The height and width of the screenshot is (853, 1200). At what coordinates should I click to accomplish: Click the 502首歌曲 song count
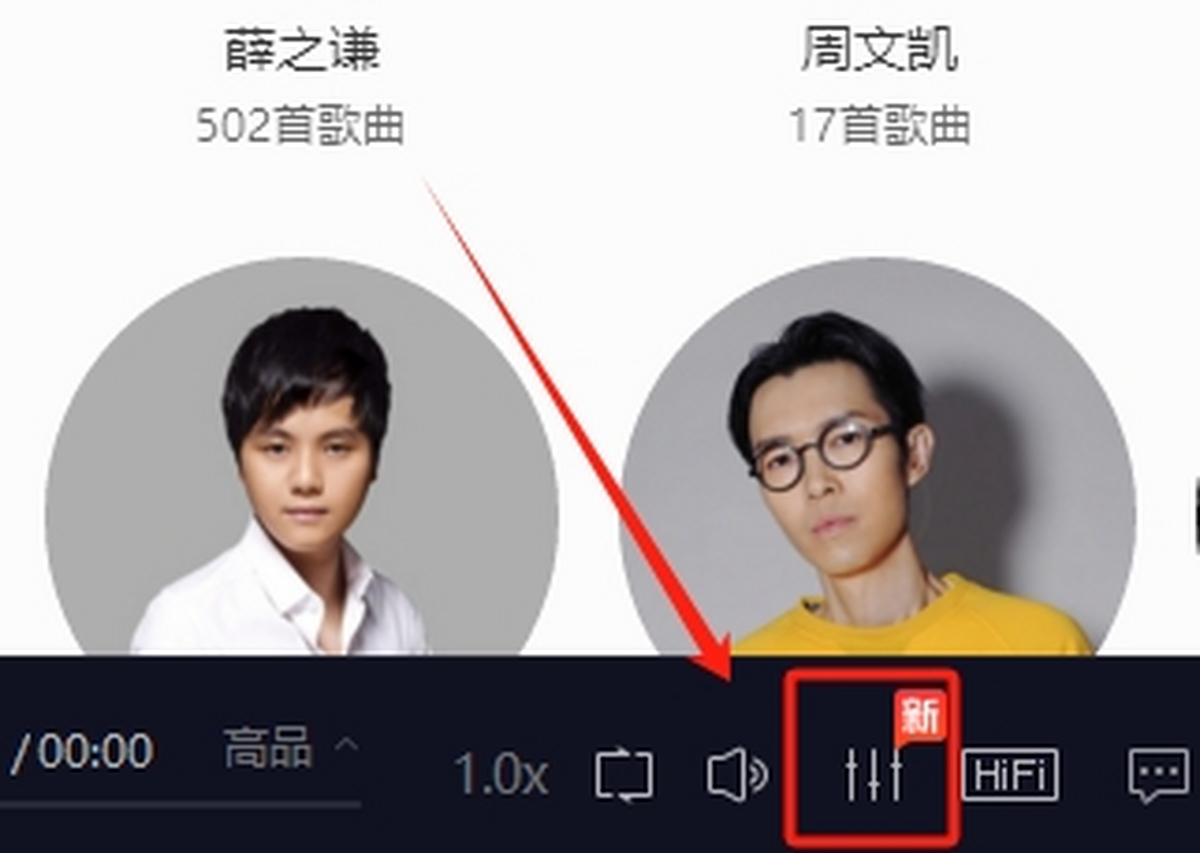click(300, 126)
